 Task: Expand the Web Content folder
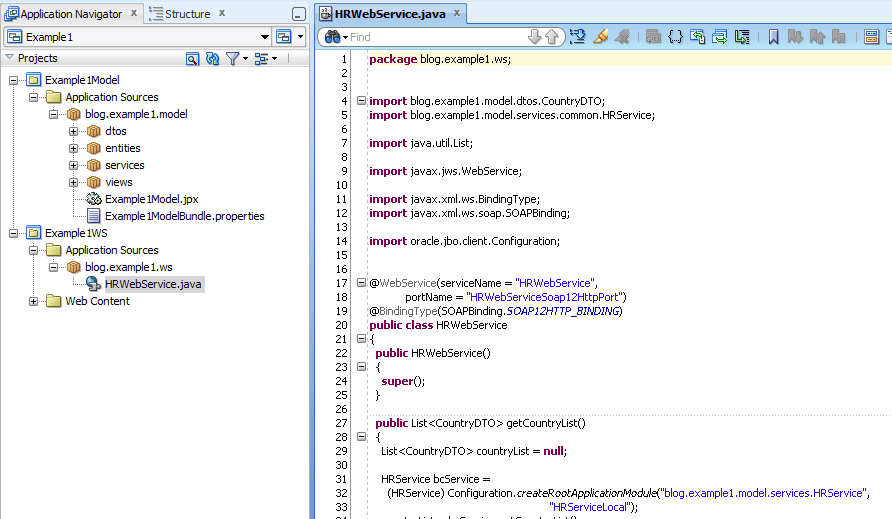[34, 302]
